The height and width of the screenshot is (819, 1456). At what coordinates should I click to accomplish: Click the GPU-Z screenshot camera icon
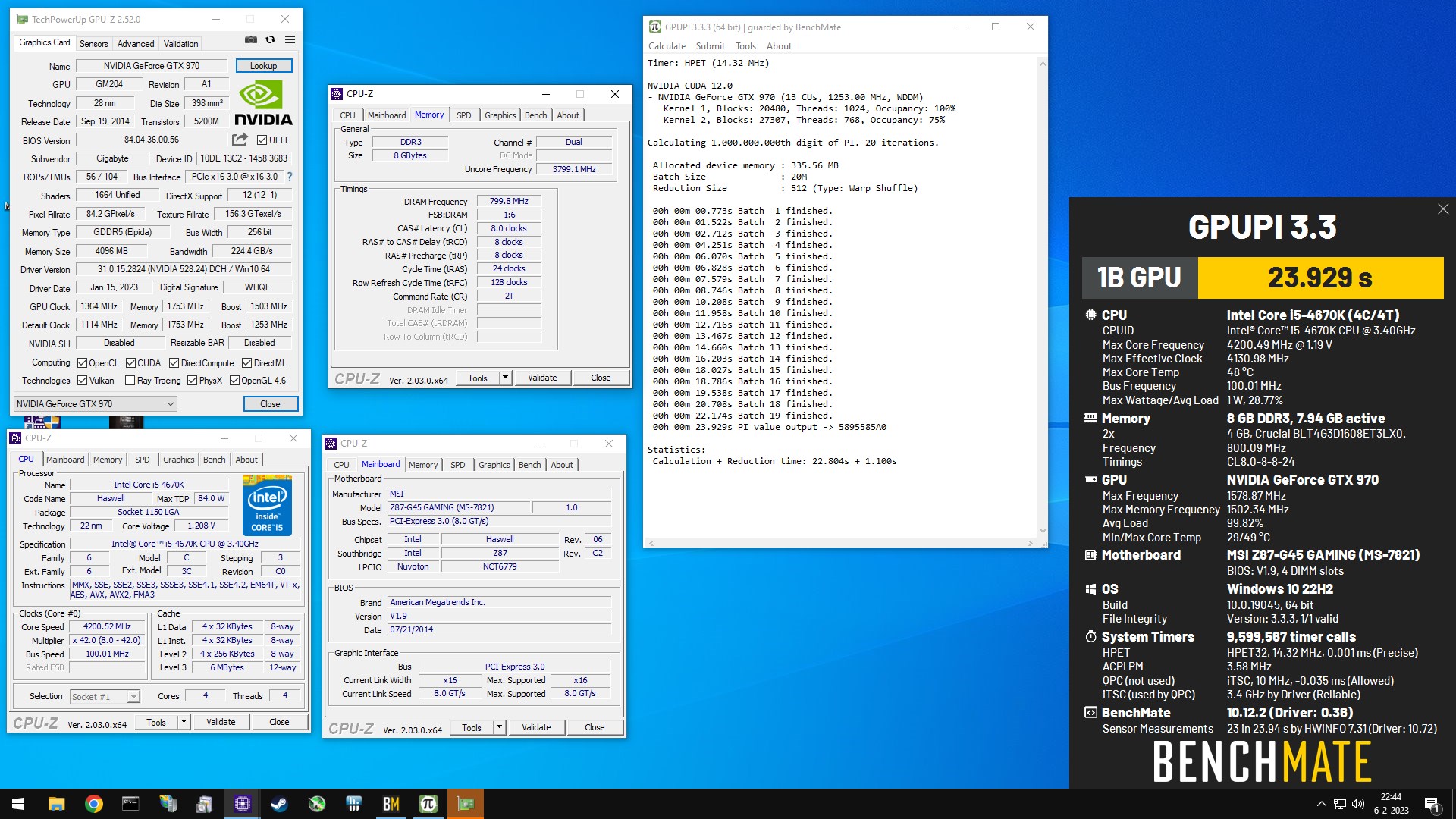(x=251, y=40)
